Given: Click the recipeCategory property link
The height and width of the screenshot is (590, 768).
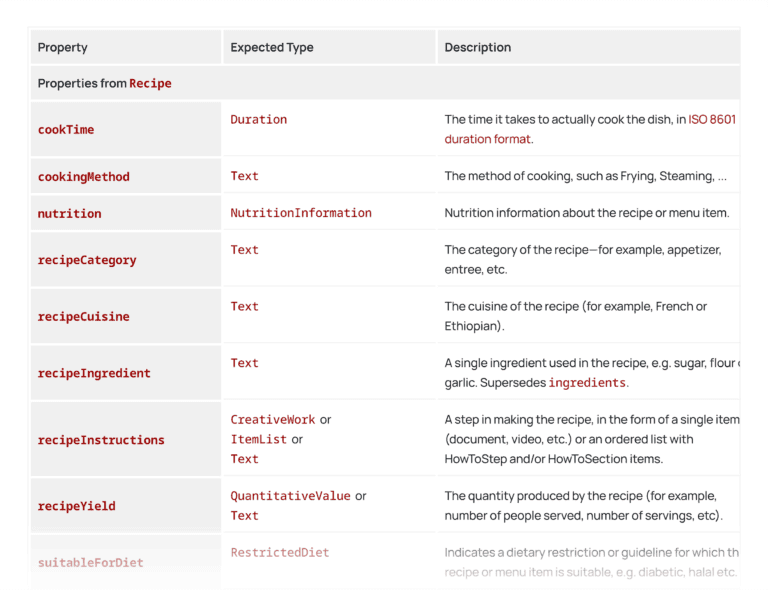Looking at the screenshot, I should 87,260.
